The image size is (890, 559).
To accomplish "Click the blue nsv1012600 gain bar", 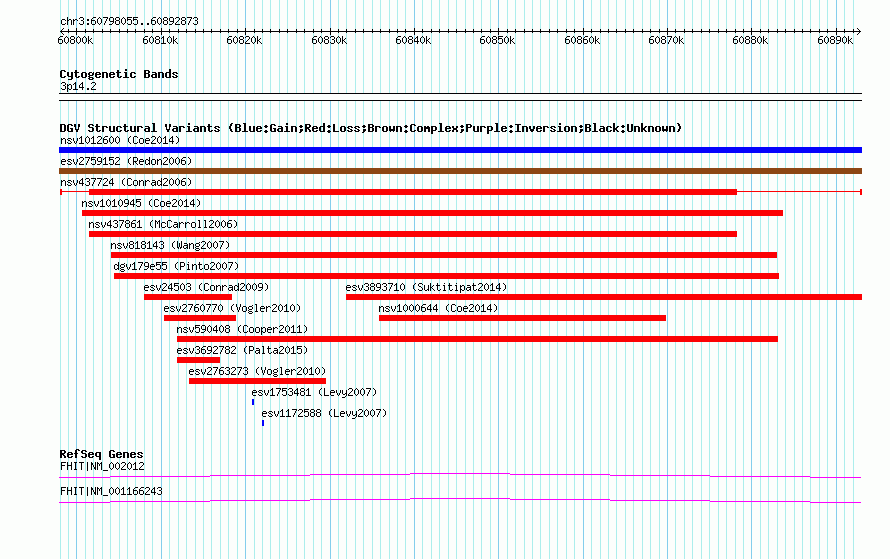I will click(460, 150).
